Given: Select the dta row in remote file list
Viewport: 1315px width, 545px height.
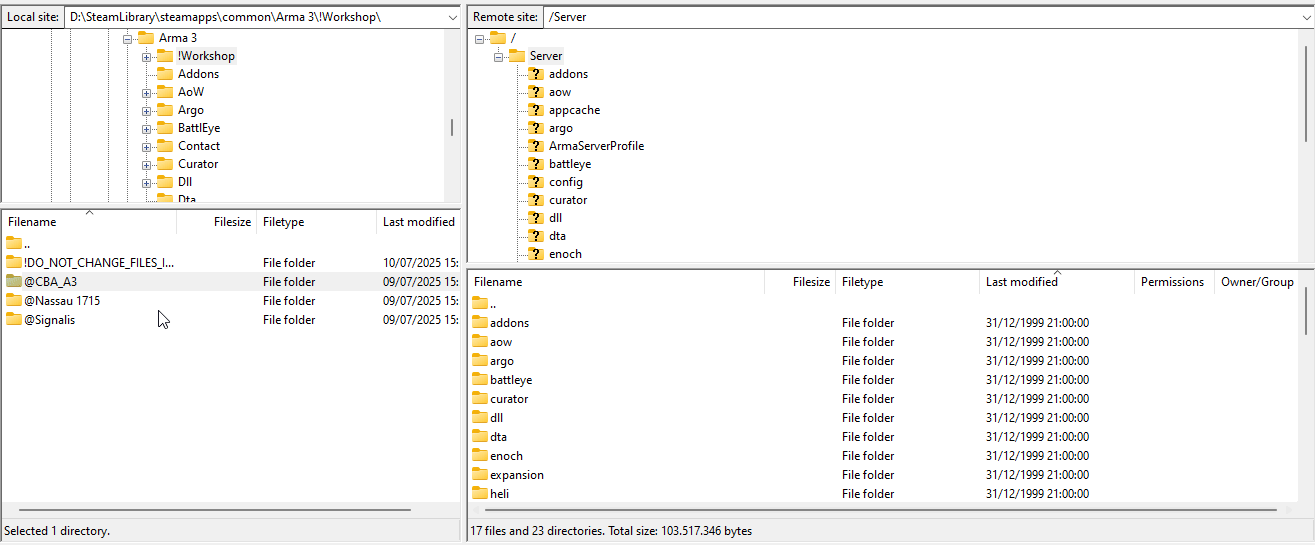Looking at the screenshot, I should pyautogui.click(x=885, y=437).
